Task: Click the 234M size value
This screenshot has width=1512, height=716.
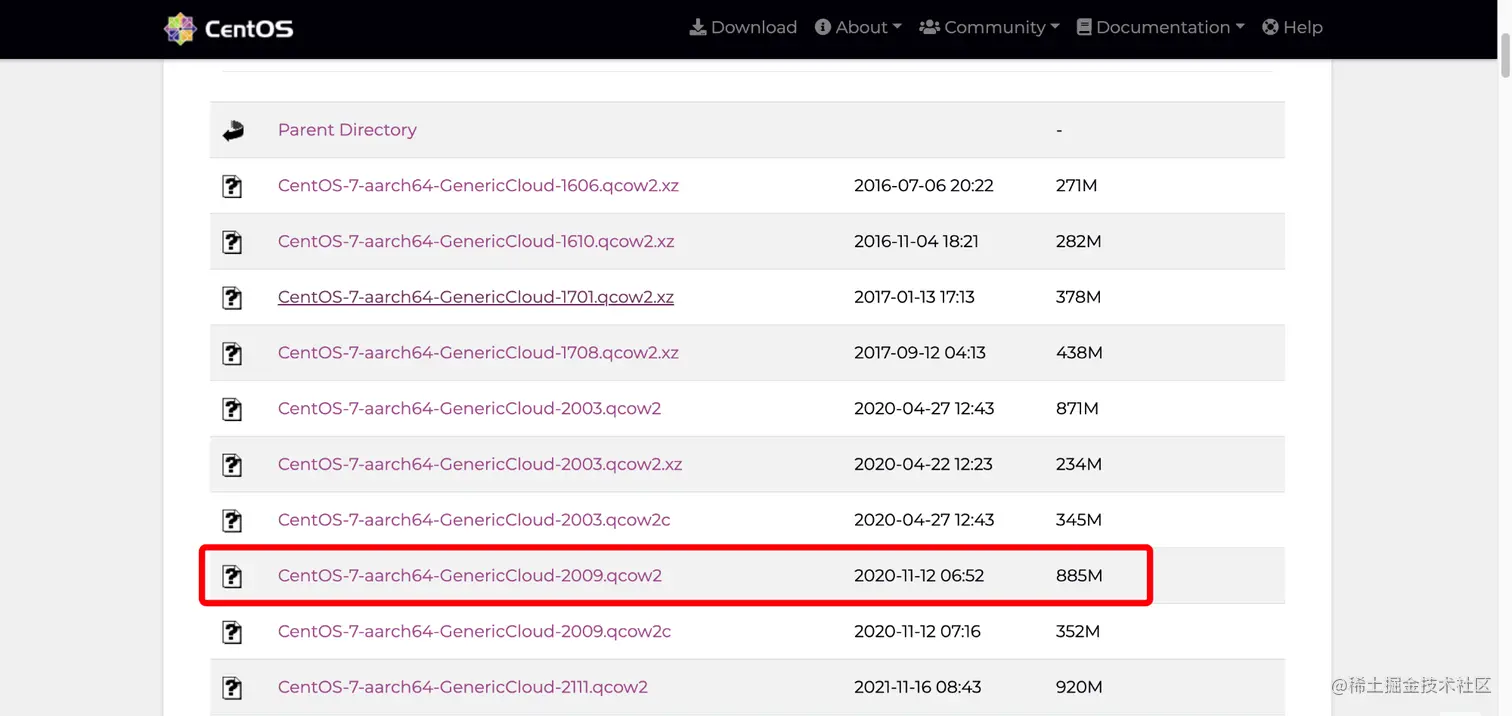Action: 1079,464
